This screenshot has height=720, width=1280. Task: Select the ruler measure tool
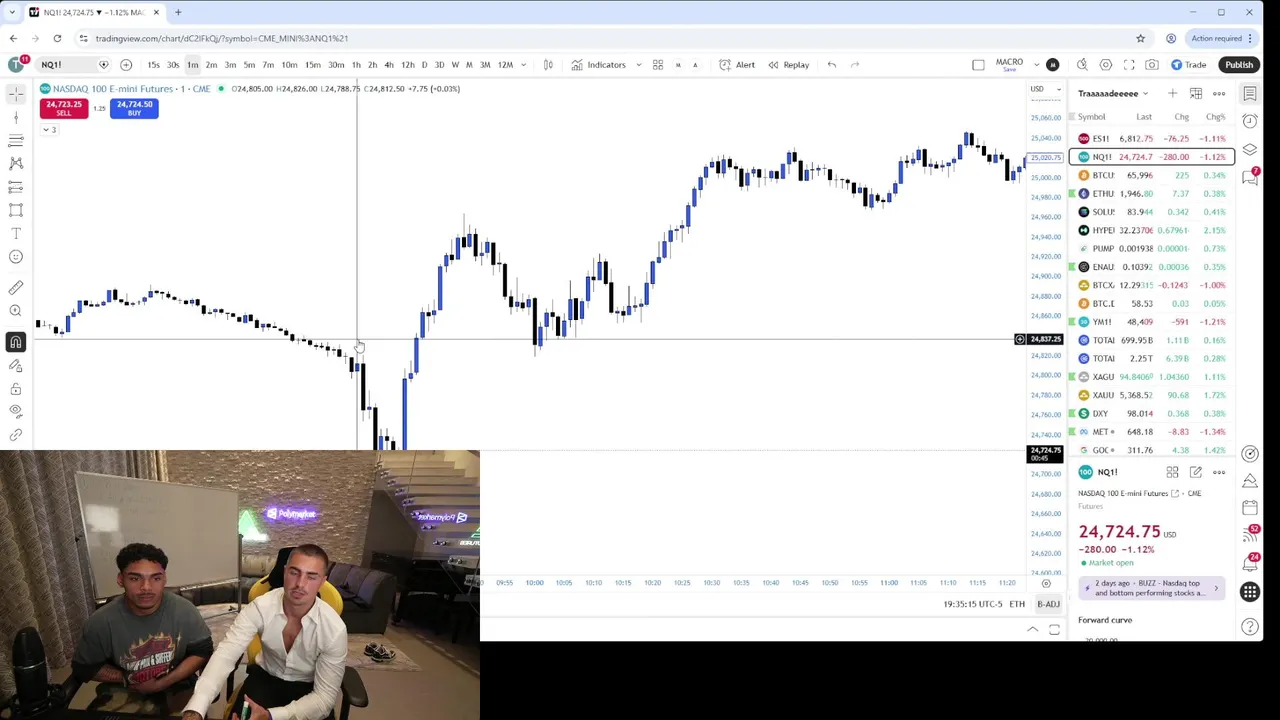click(16, 288)
